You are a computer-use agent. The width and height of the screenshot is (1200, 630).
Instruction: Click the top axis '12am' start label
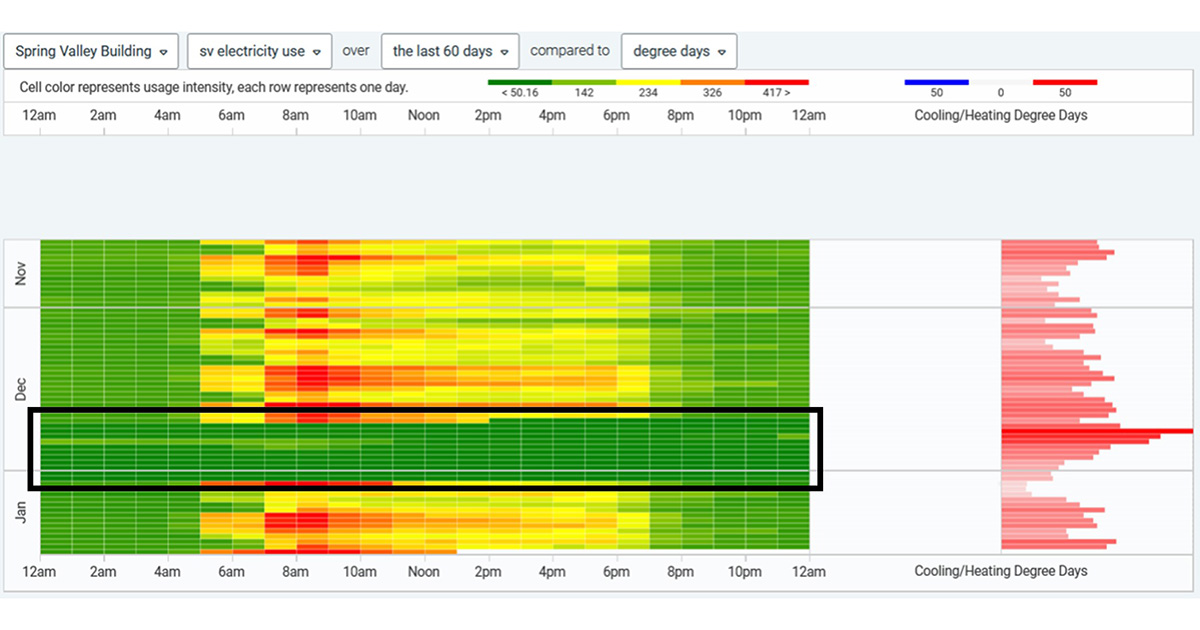point(39,115)
